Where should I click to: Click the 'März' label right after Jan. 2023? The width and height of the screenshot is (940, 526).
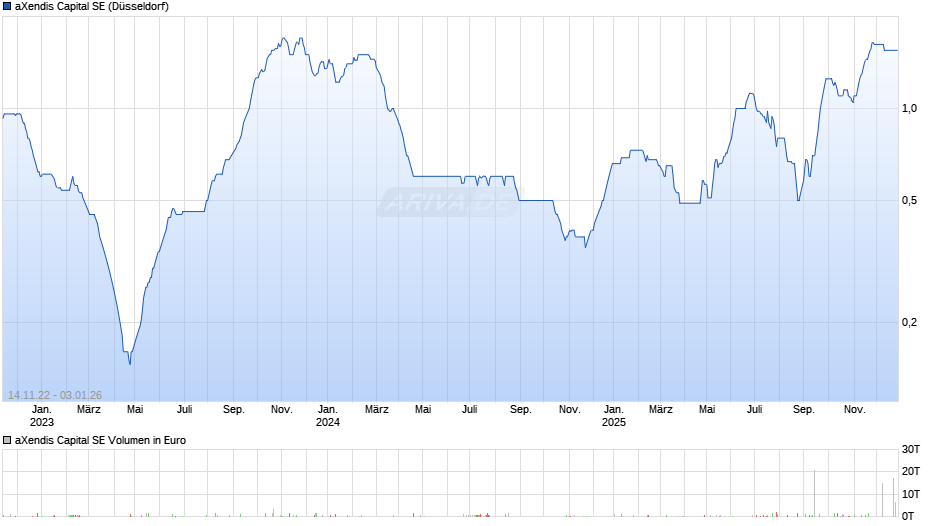(89, 409)
